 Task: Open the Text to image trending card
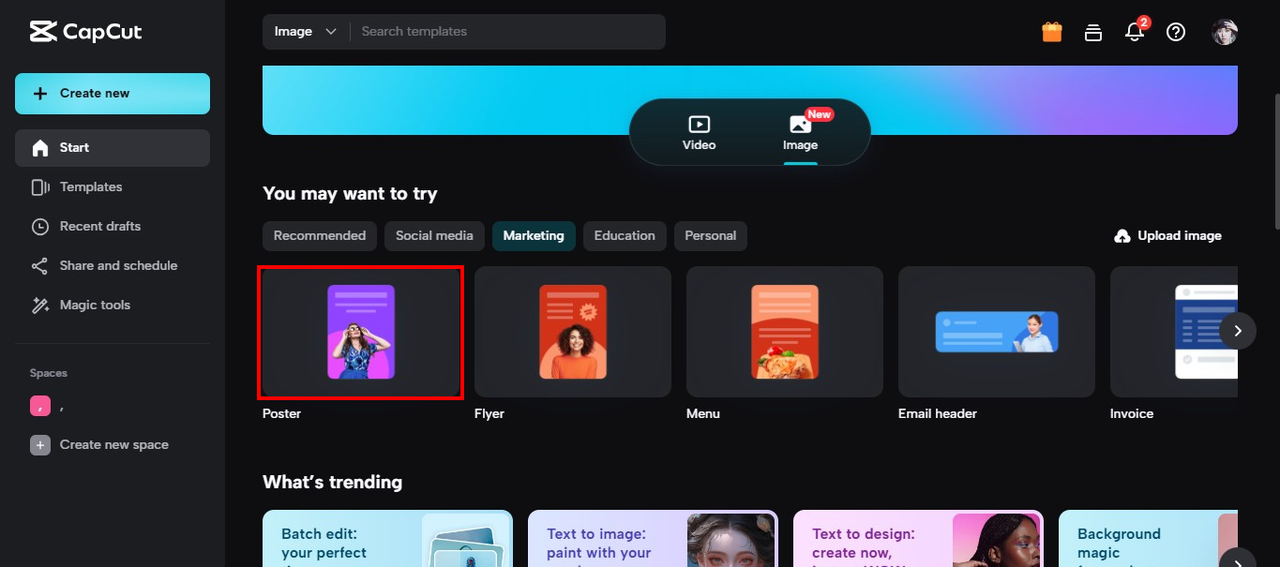(x=653, y=539)
